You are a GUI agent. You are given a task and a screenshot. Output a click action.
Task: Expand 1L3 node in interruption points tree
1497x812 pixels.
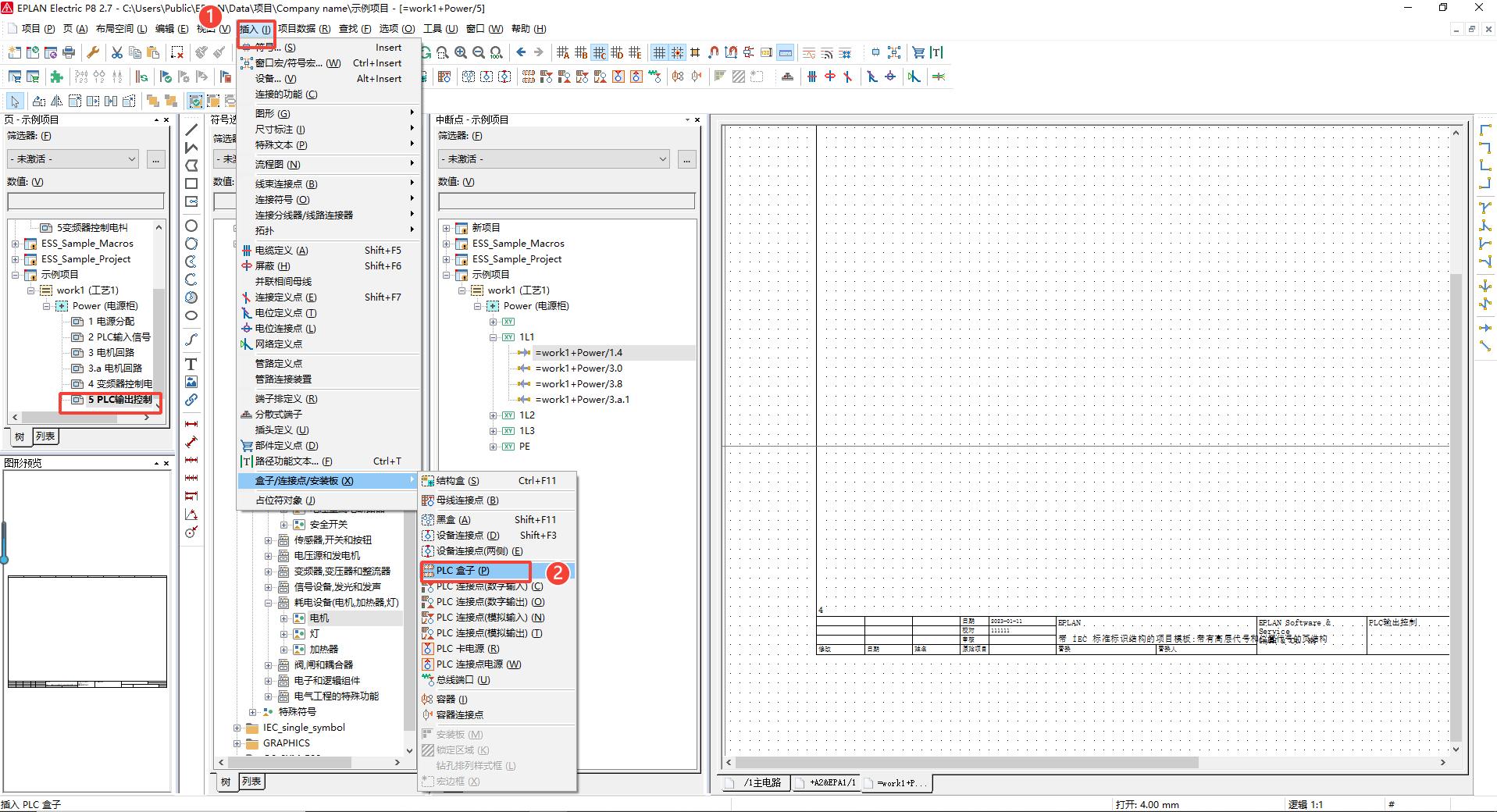[x=494, y=431]
